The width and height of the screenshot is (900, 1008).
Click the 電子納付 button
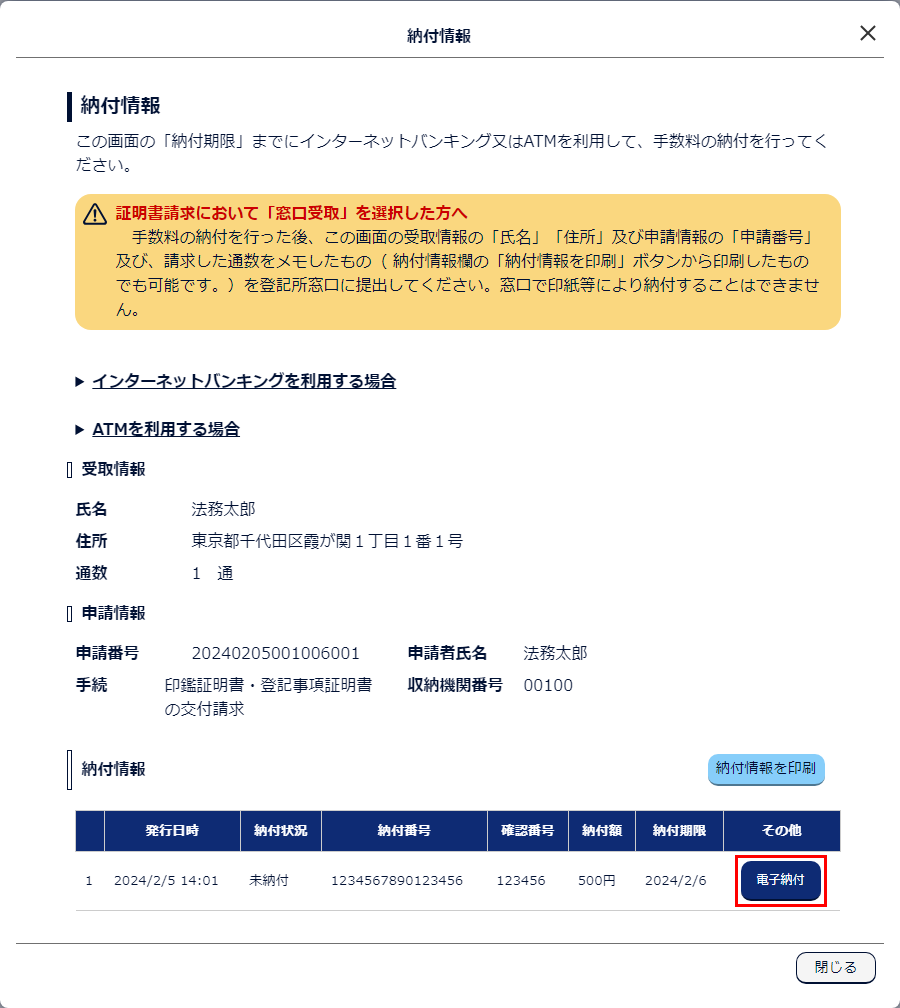pos(780,880)
